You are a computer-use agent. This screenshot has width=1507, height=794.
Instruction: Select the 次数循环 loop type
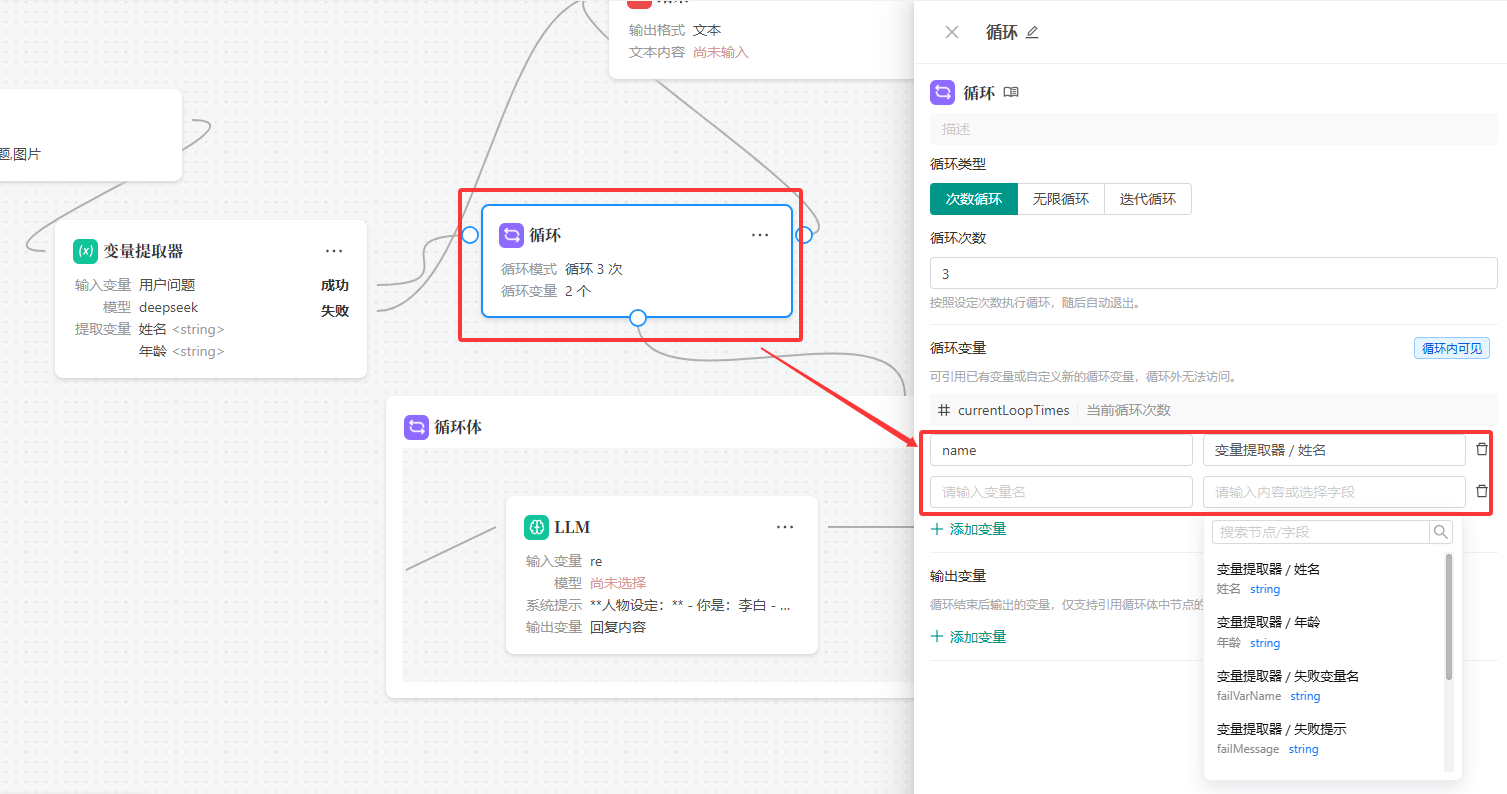click(x=974, y=199)
